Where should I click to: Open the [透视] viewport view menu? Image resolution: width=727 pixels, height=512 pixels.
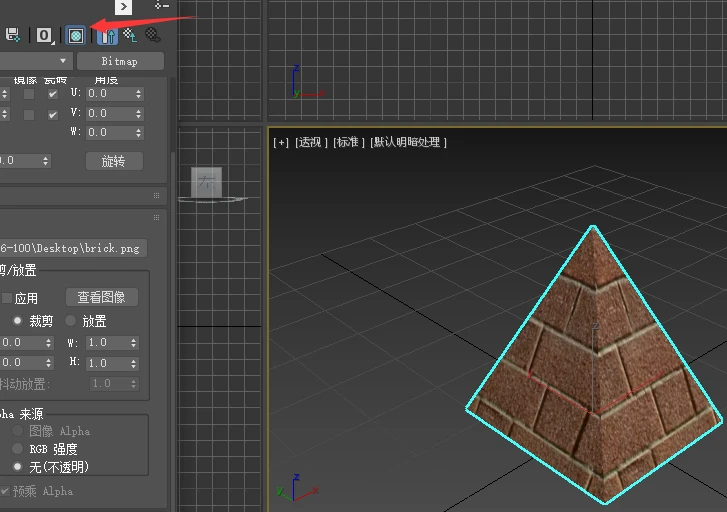312,142
